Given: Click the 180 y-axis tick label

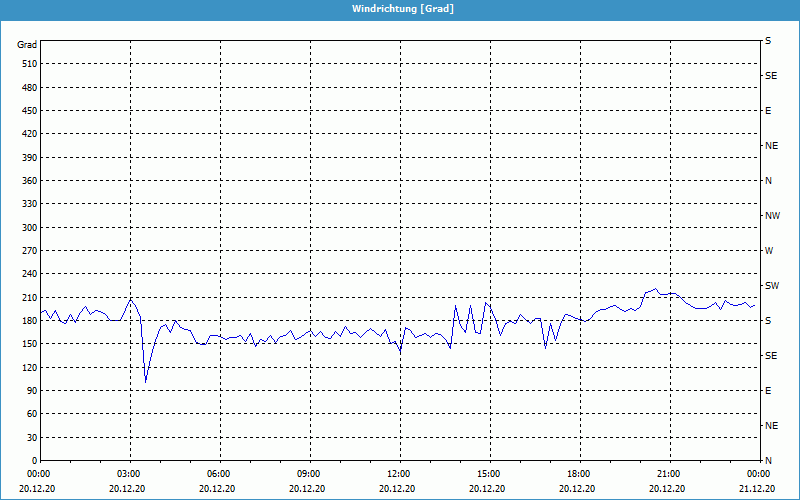Looking at the screenshot, I should tap(27, 321).
